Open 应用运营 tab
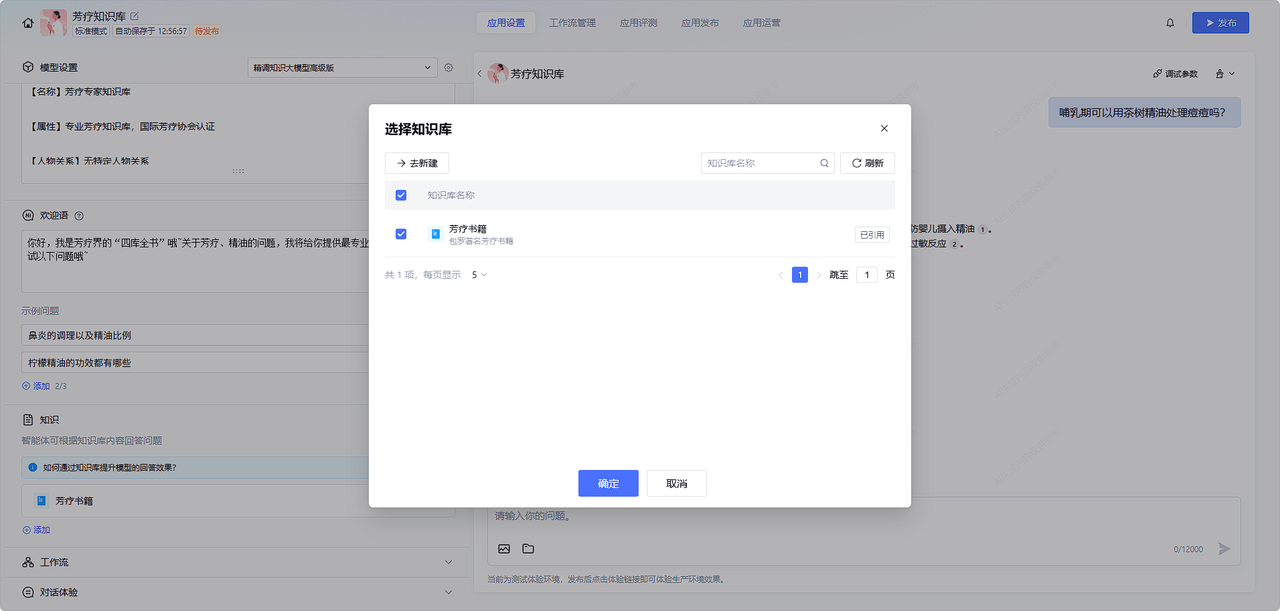 (x=762, y=23)
